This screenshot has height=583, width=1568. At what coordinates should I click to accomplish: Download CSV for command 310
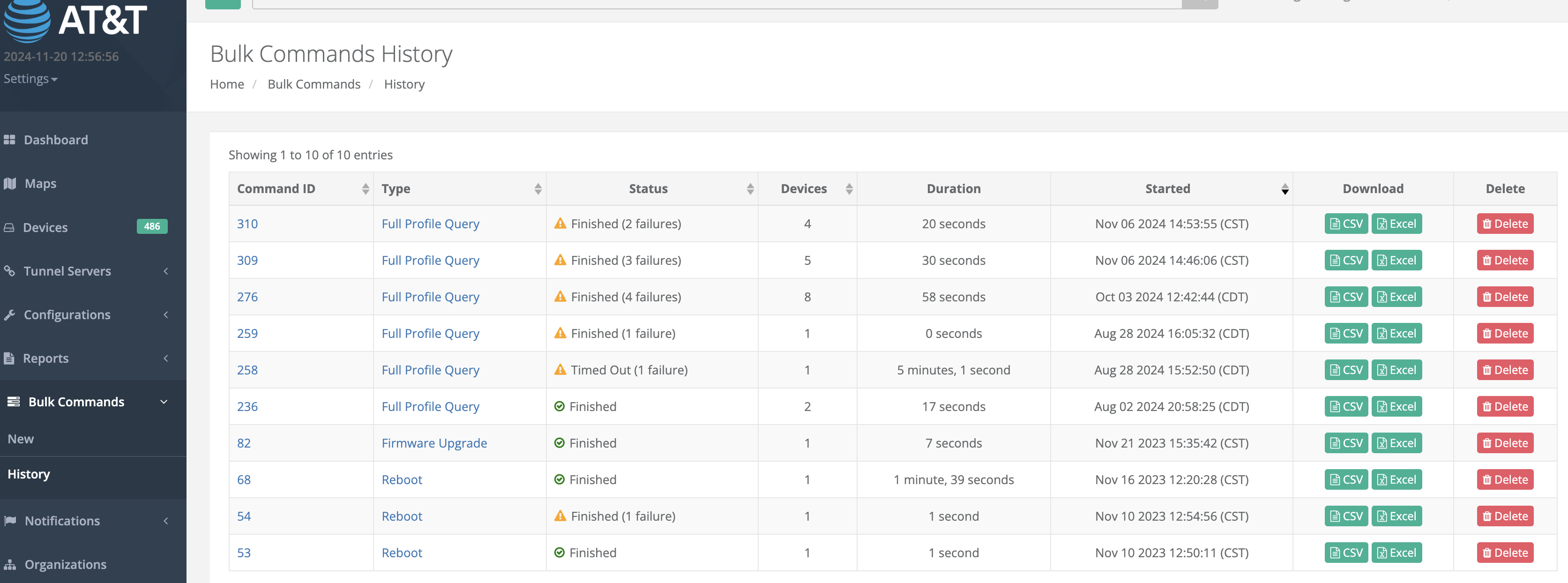[x=1346, y=224]
